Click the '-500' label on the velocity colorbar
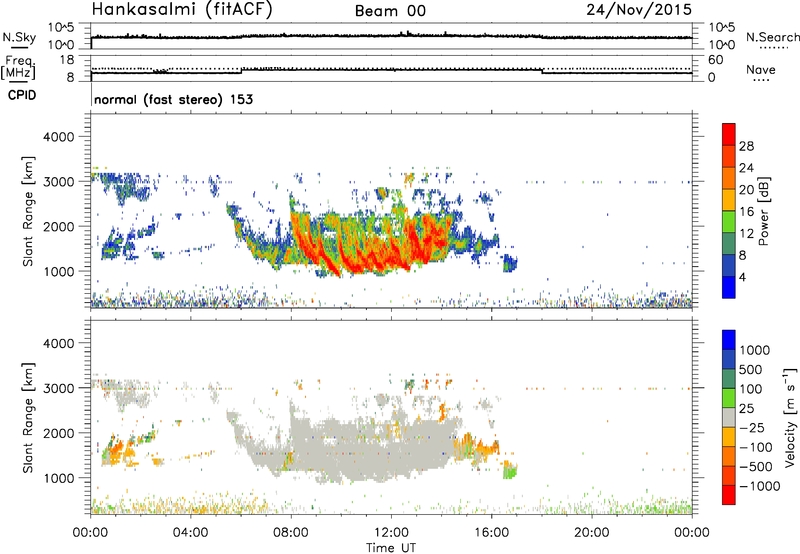 pos(755,466)
